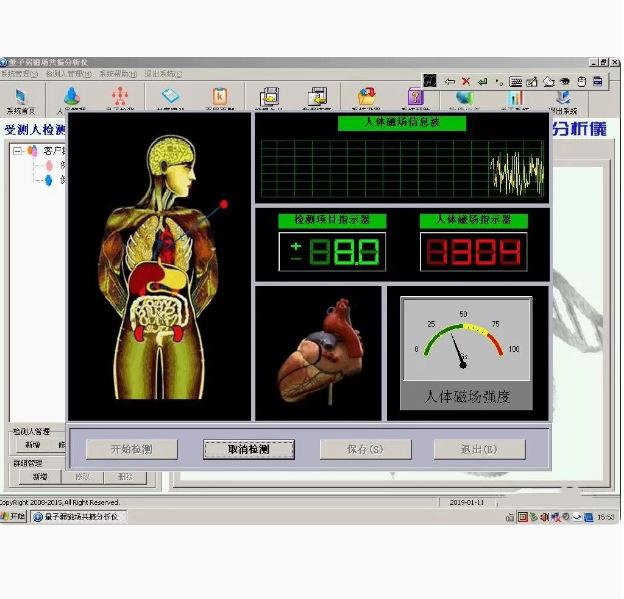Open the 检测人管理 menu
624x599 pixels.
pyautogui.click(x=68, y=74)
